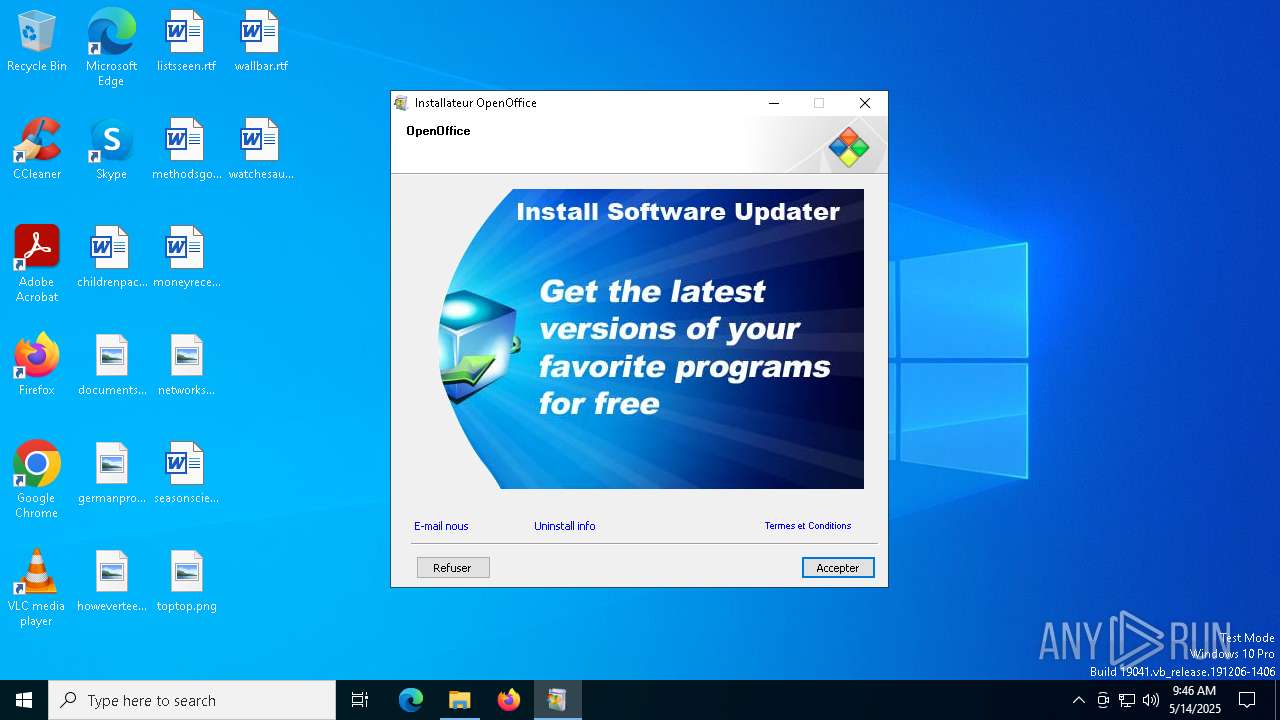The height and width of the screenshot is (720, 1280).
Task: Select the howevertee image file on desktop
Action: pos(111,581)
